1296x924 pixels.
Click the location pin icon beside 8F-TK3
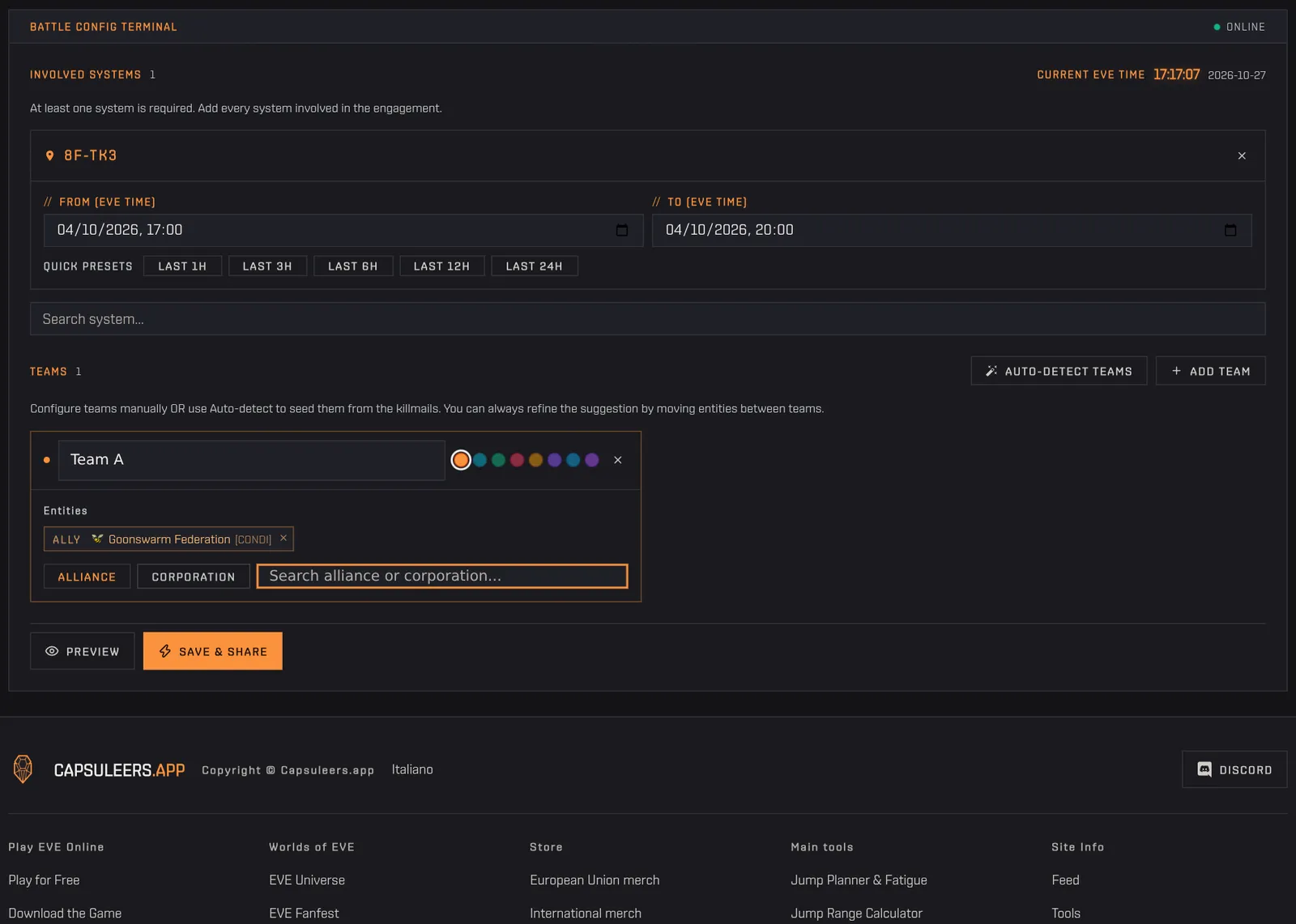tap(49, 155)
